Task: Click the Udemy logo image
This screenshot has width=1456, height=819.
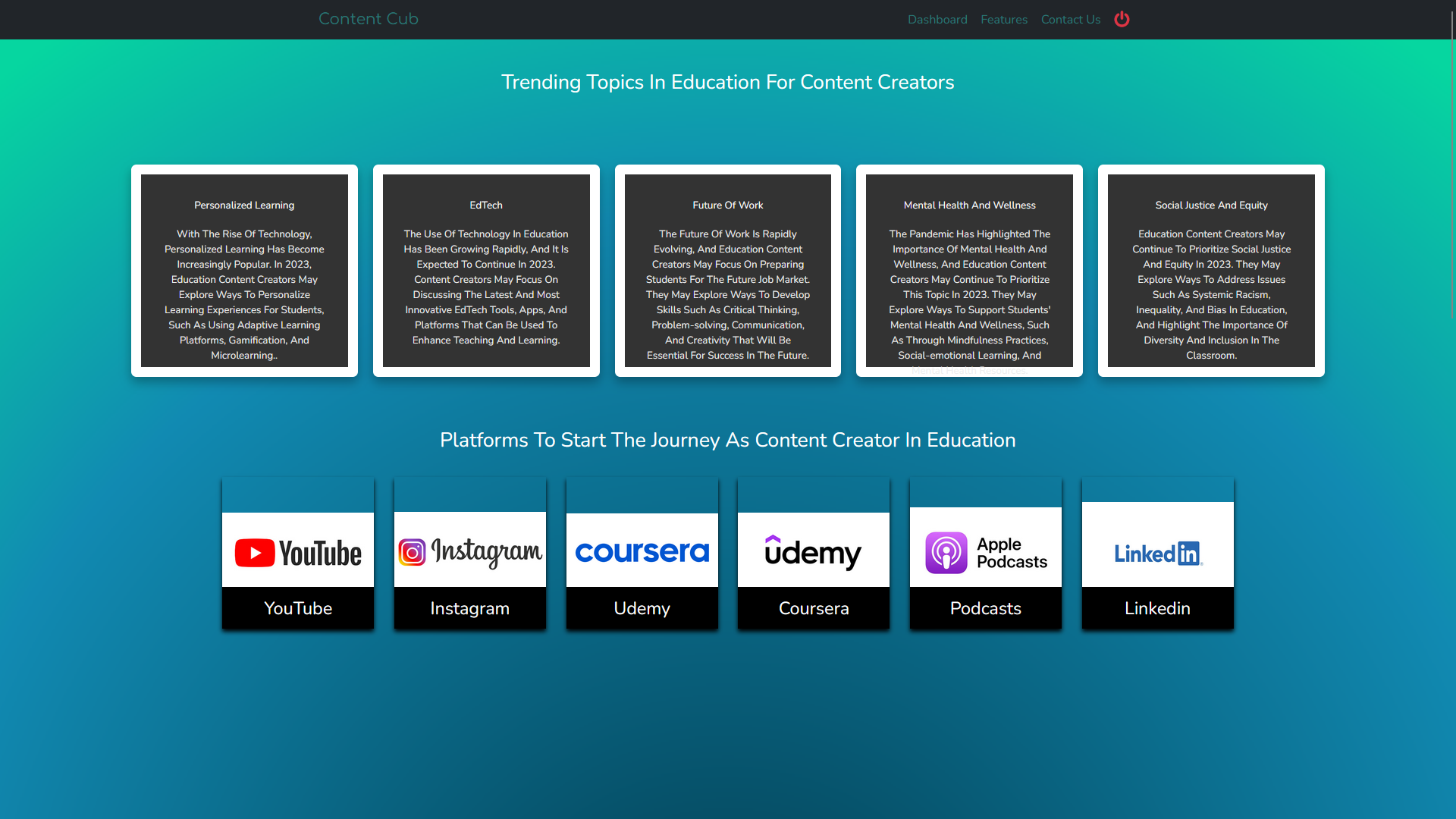Action: pos(814,553)
